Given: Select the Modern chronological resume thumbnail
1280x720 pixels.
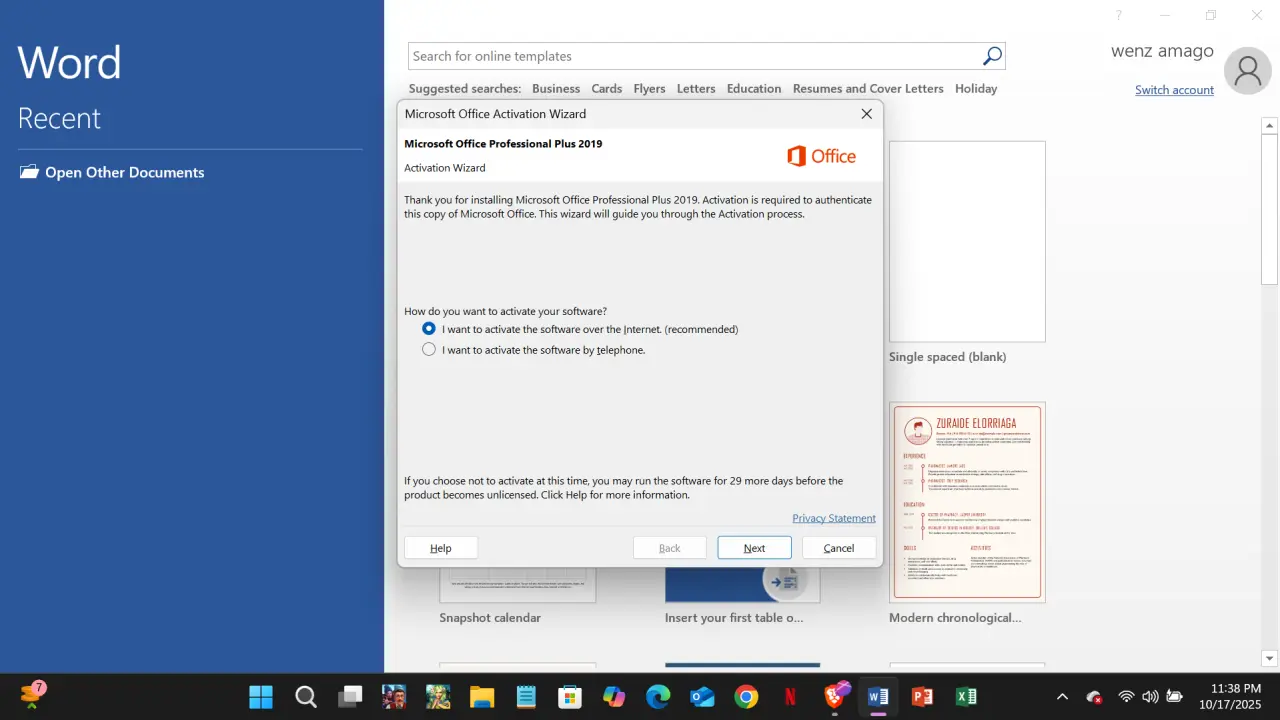Looking at the screenshot, I should point(967,502).
